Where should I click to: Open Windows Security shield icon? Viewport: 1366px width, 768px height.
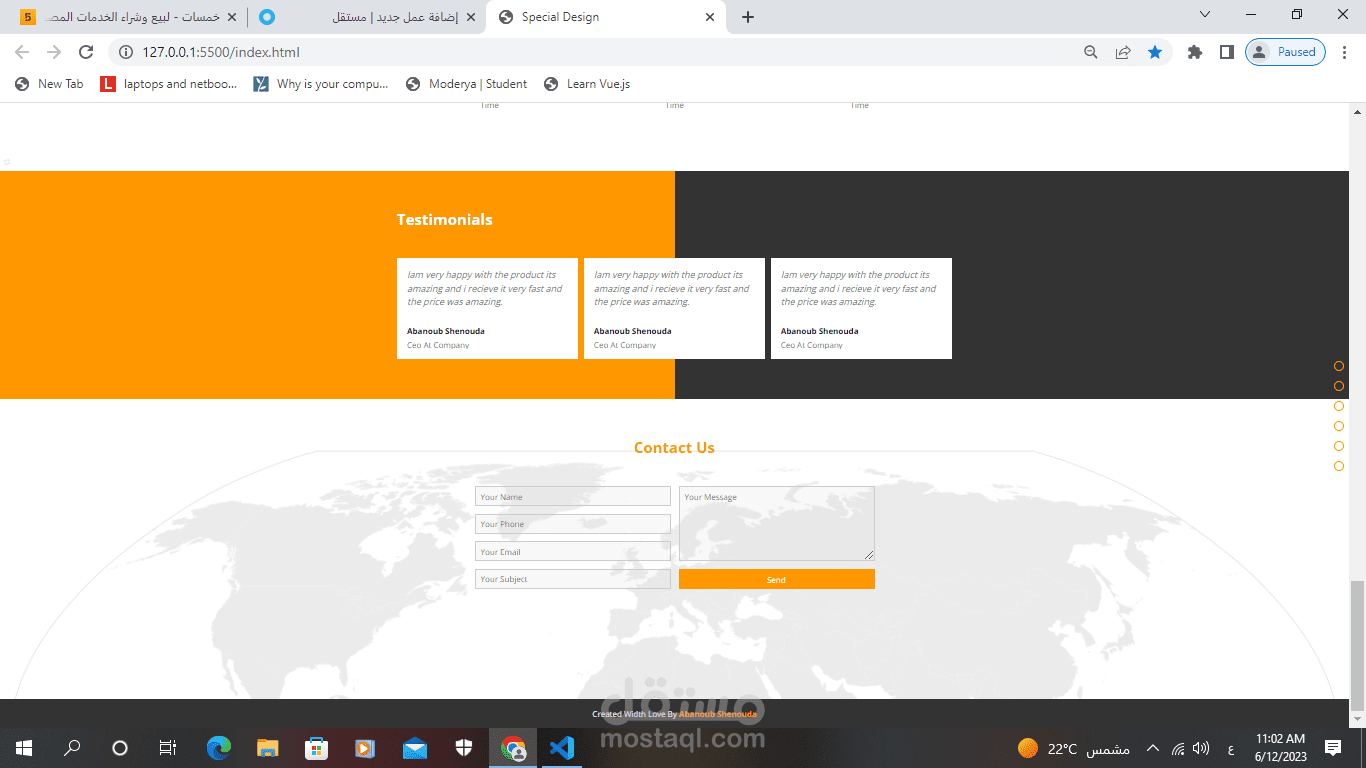(464, 747)
